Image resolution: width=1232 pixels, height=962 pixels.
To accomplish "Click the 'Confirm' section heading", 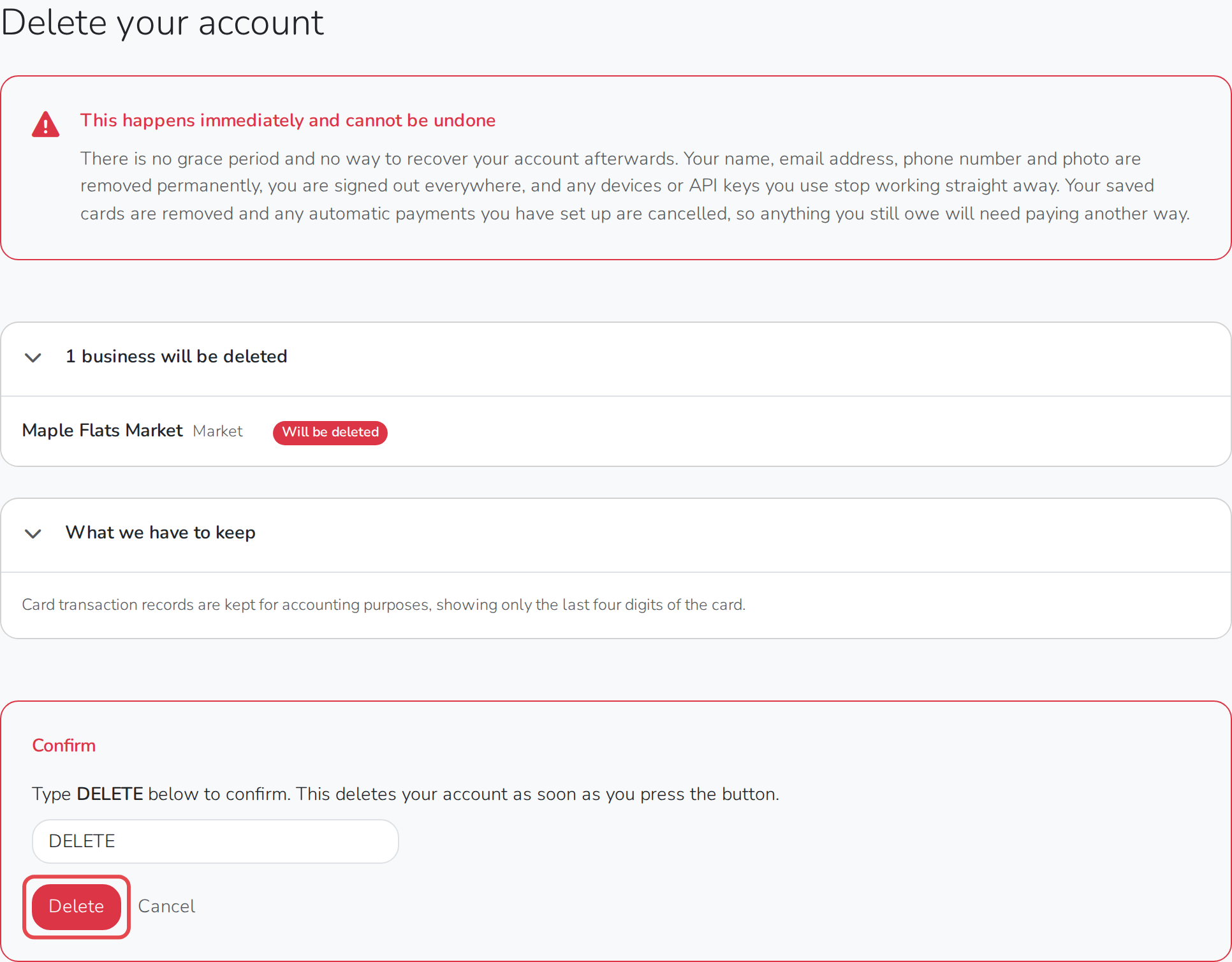I will (x=64, y=746).
